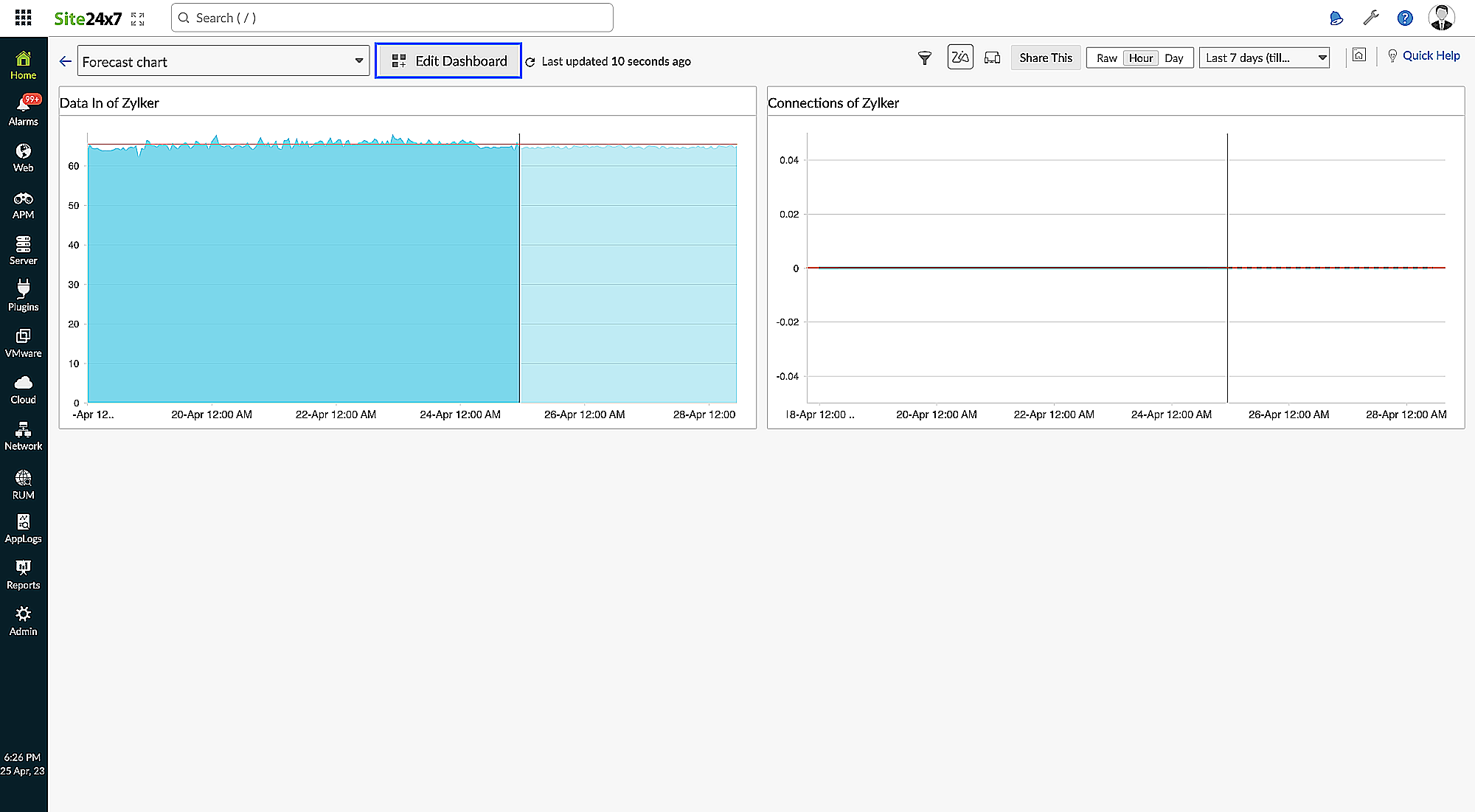Viewport: 1475px width, 812px height.
Task: Open Reports in the sidebar menu
Action: click(23, 575)
